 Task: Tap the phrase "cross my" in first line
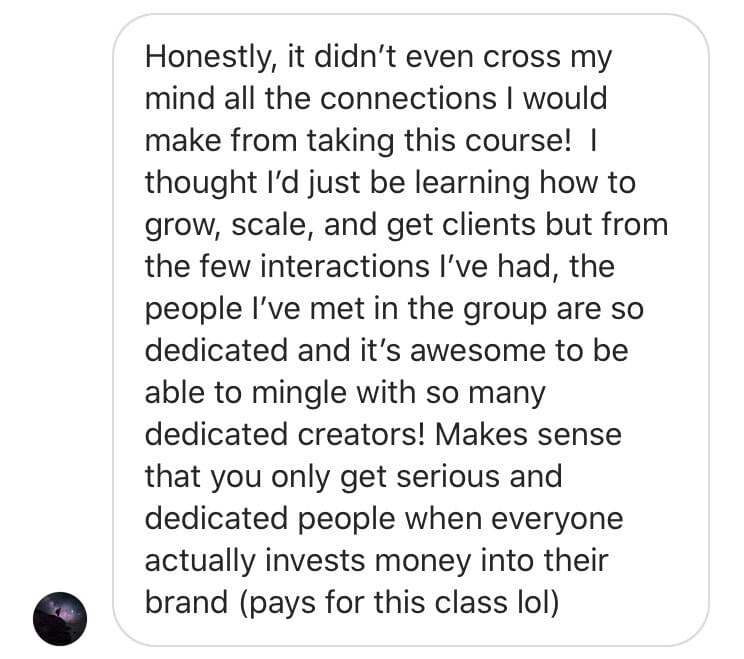pos(548,57)
